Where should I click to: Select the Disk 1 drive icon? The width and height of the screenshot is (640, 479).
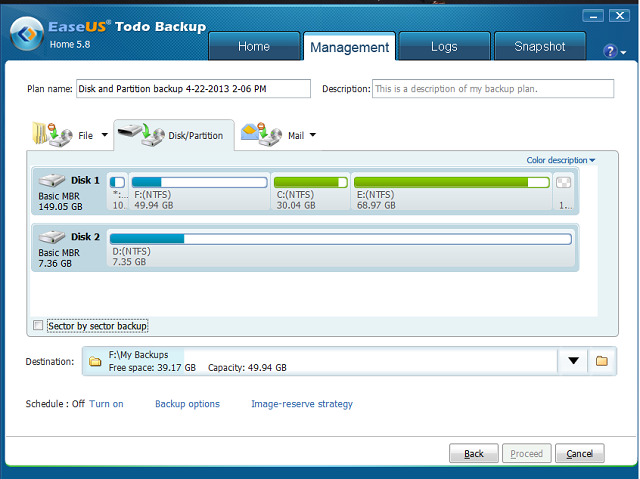[x=52, y=180]
